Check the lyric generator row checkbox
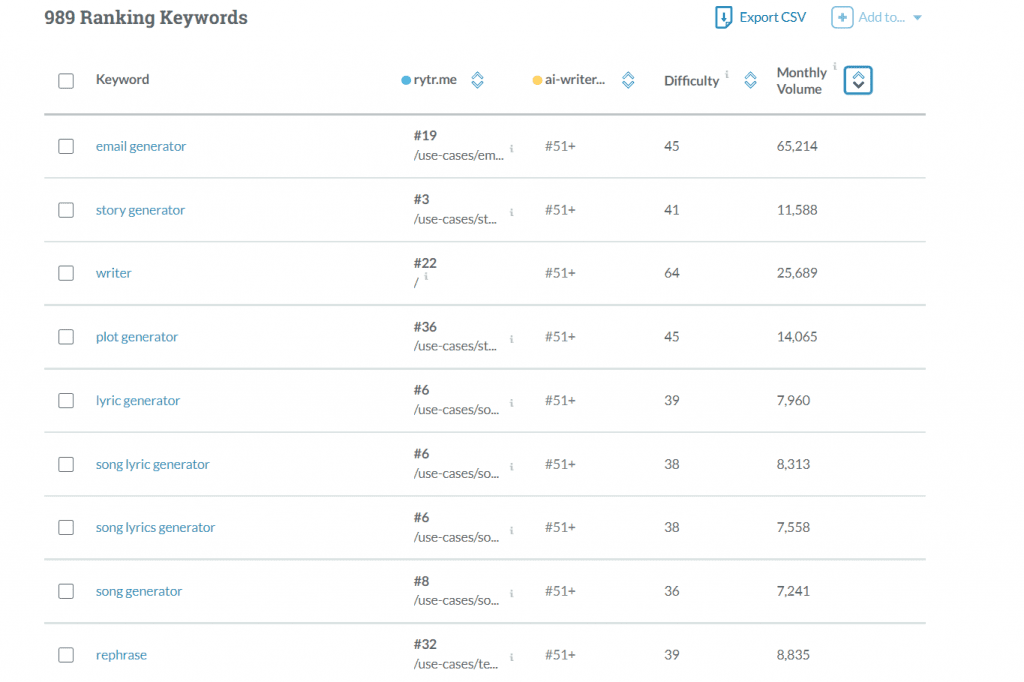1024x682 pixels. pyautogui.click(x=66, y=400)
